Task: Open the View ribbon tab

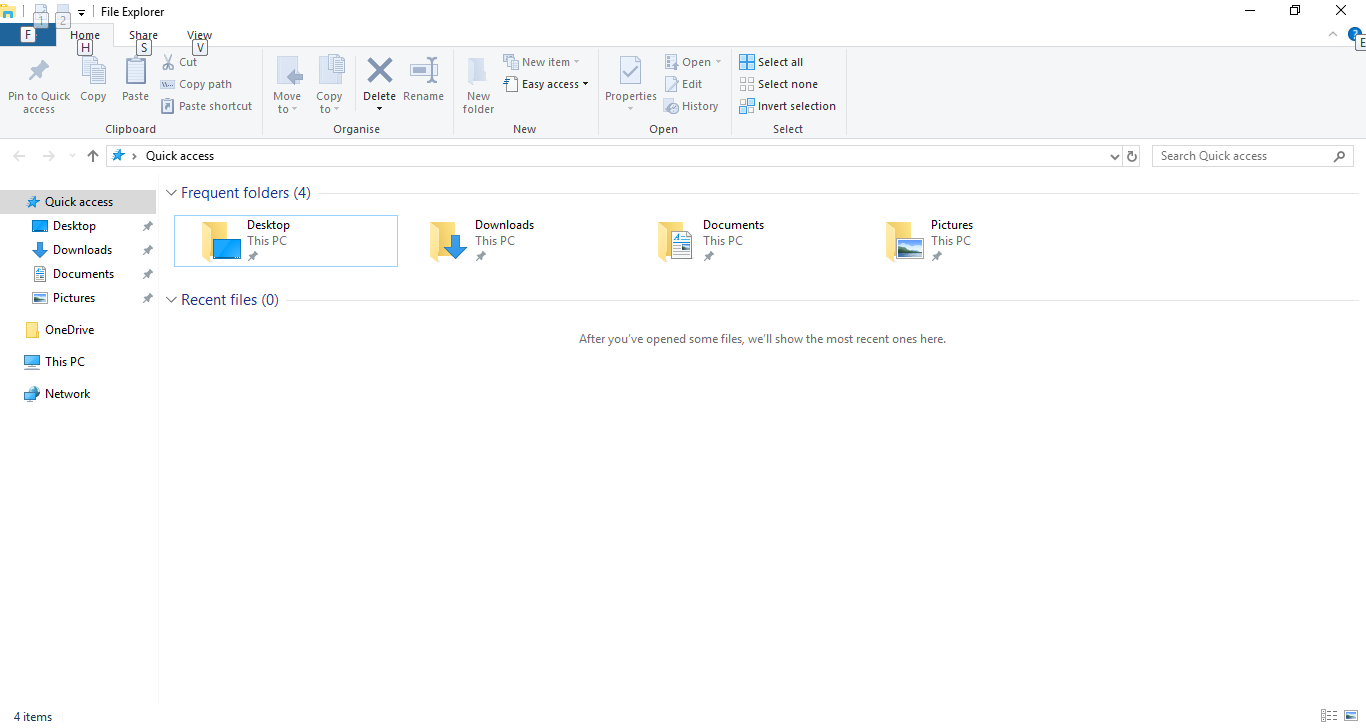Action: coord(199,35)
